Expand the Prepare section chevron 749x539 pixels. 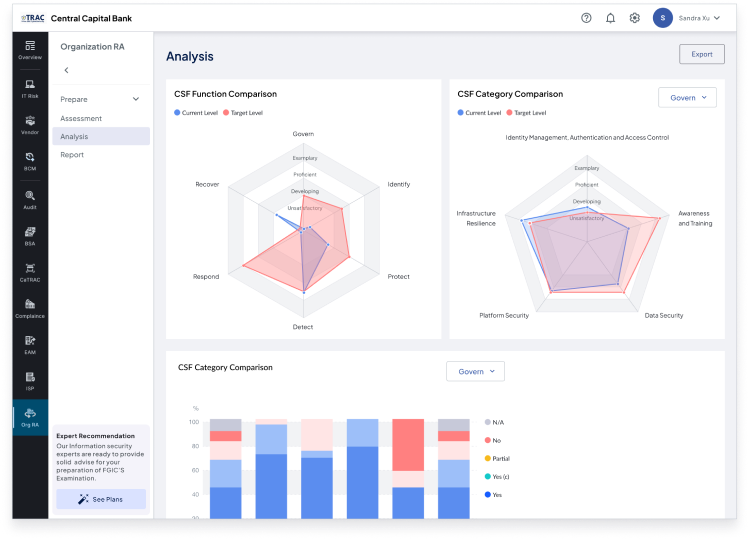[x=136, y=99]
